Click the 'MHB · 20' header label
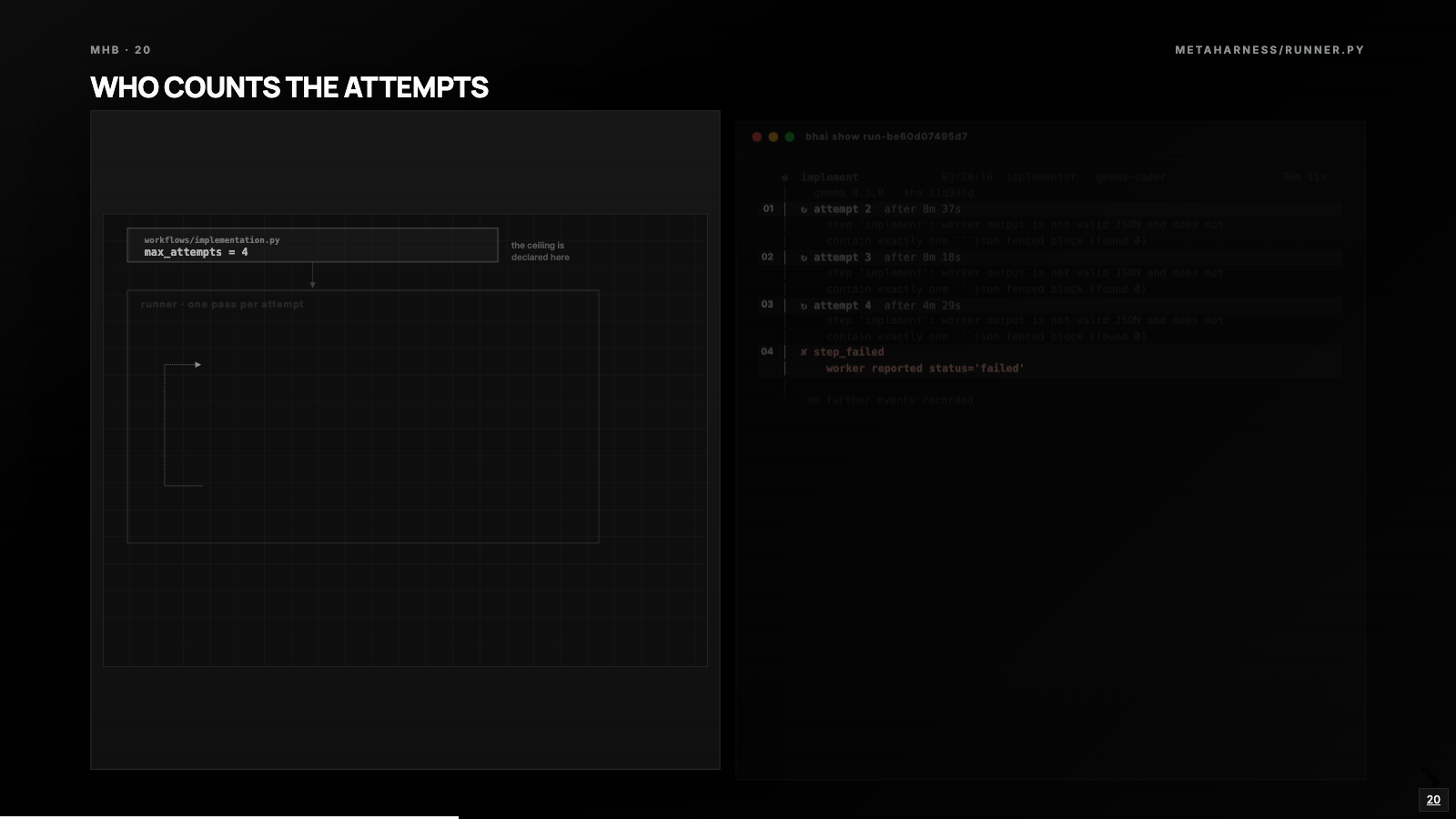This screenshot has height=819, width=1456. [x=120, y=50]
